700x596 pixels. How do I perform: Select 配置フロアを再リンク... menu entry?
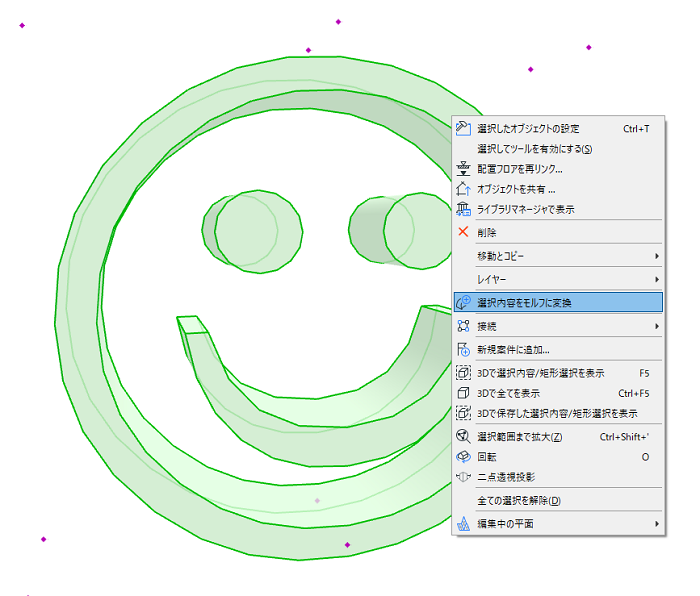click(x=558, y=169)
